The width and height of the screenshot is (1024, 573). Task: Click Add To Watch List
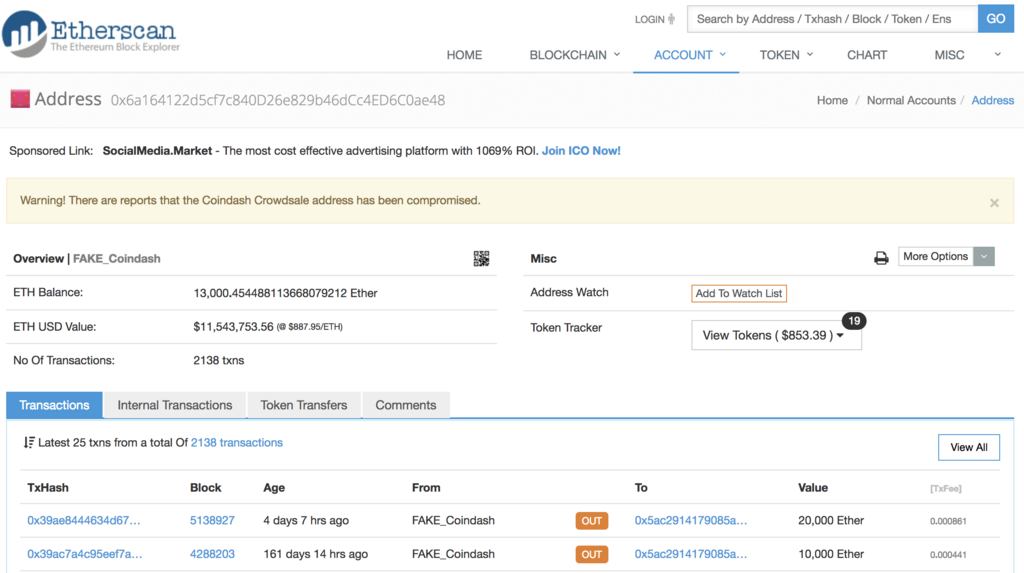coord(739,293)
